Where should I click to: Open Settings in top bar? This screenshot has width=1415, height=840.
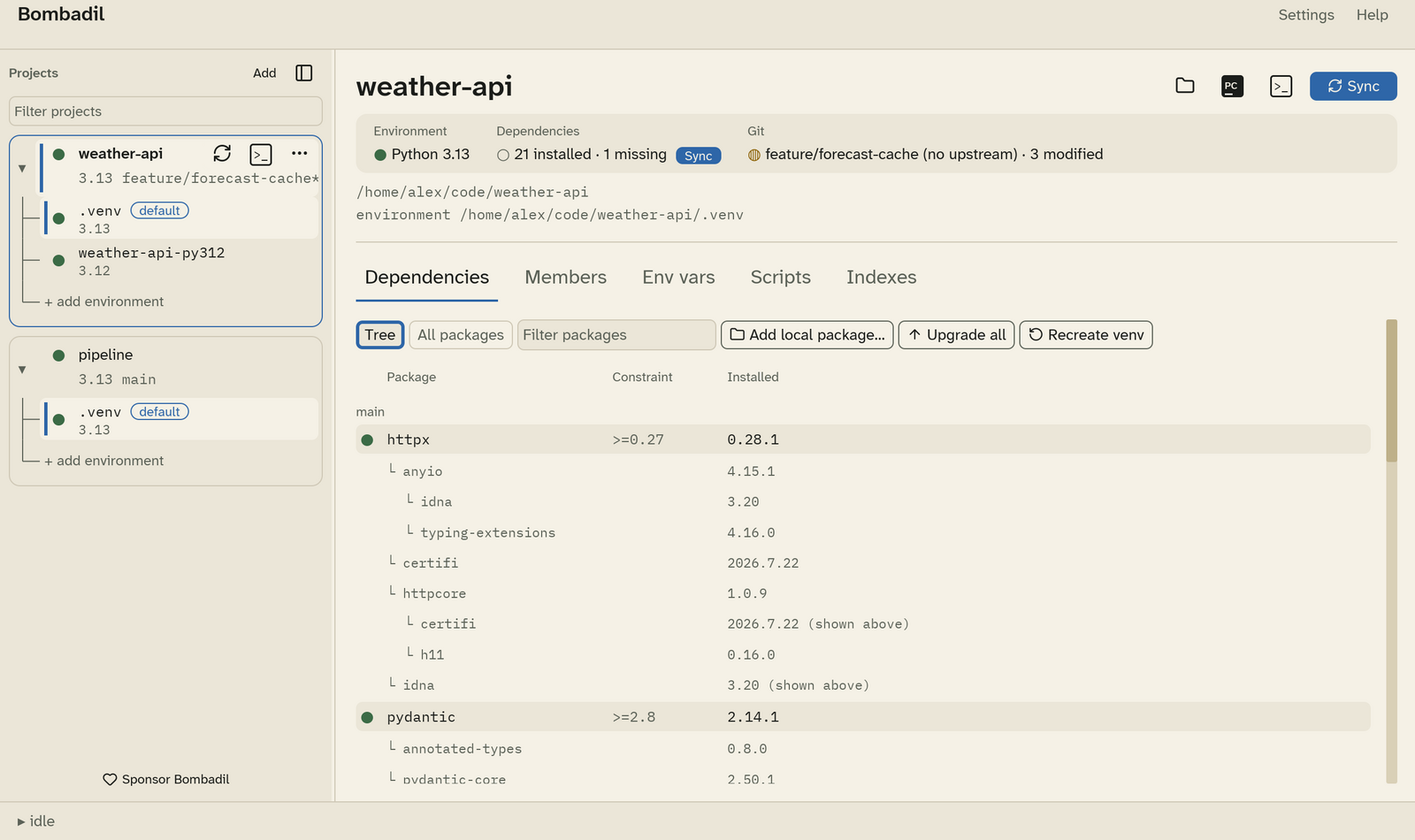pyautogui.click(x=1306, y=15)
